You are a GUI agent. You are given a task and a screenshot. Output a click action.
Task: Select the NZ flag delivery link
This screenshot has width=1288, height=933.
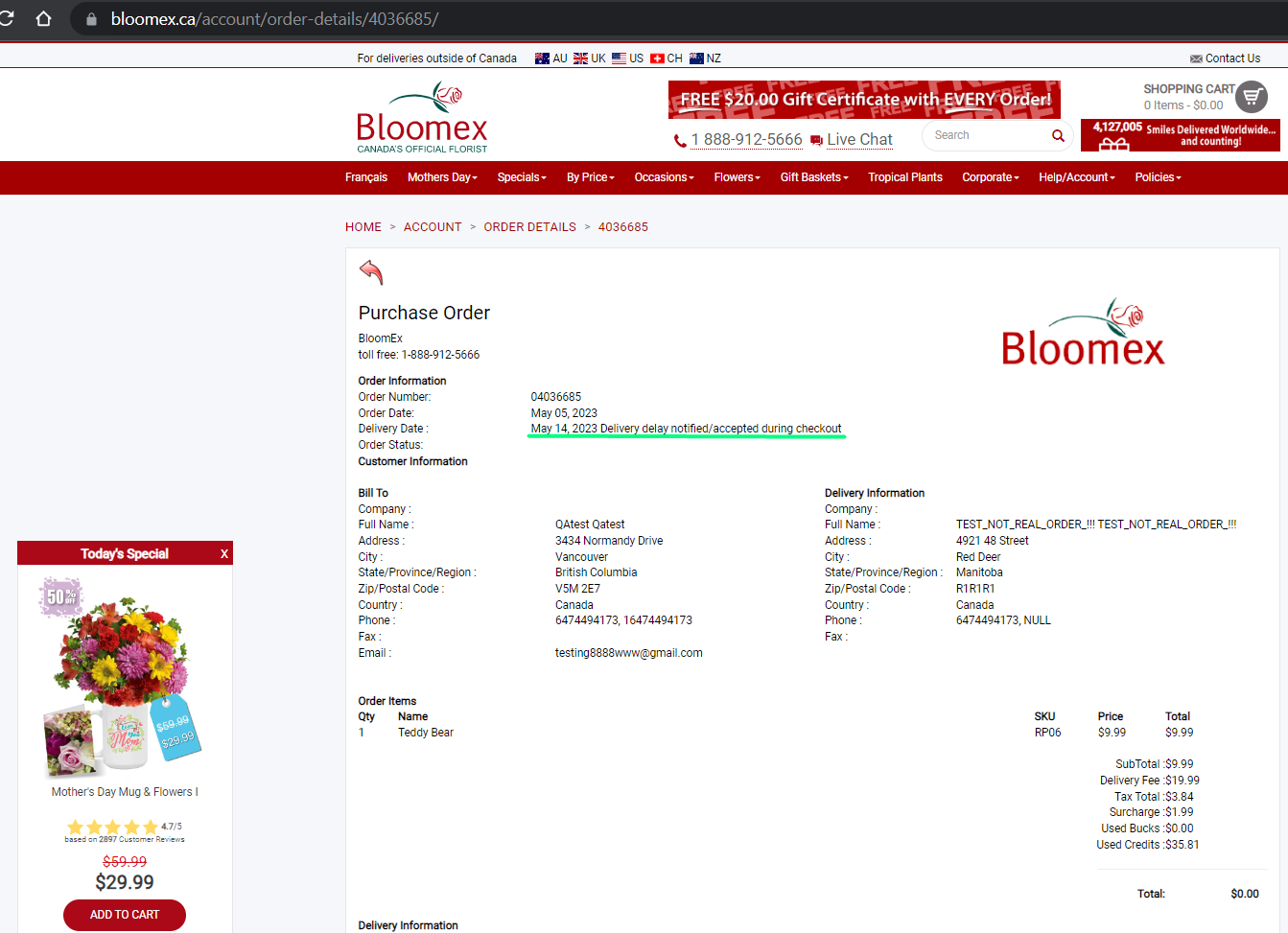706,58
